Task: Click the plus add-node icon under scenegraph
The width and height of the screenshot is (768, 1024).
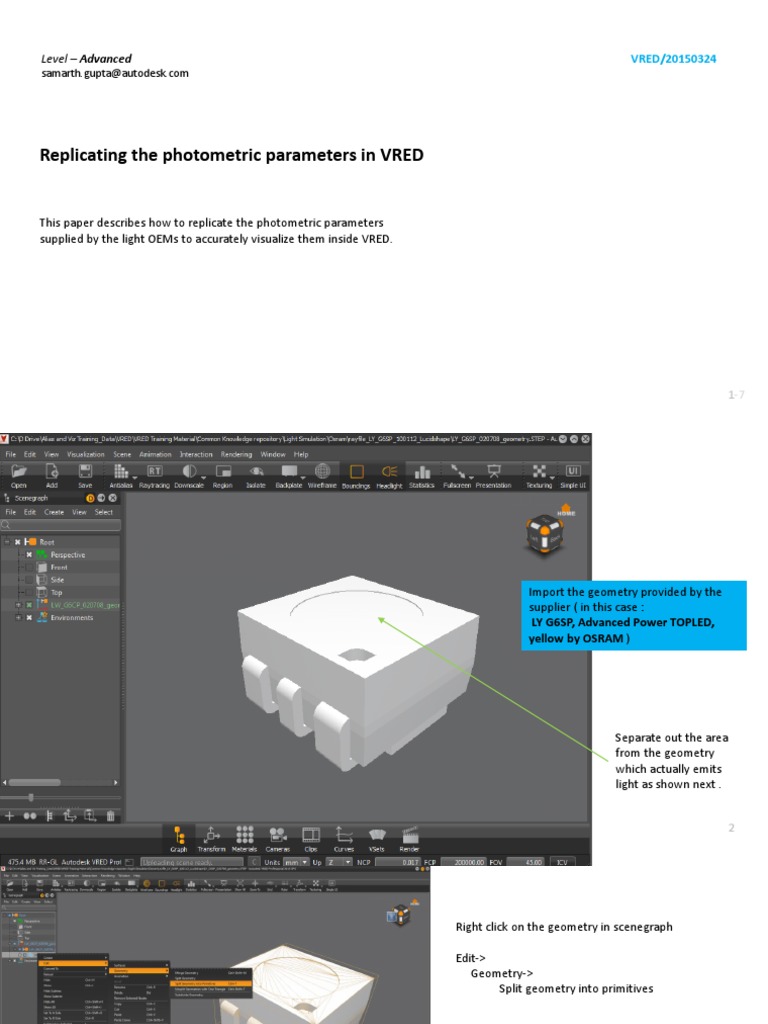Action: 9,816
